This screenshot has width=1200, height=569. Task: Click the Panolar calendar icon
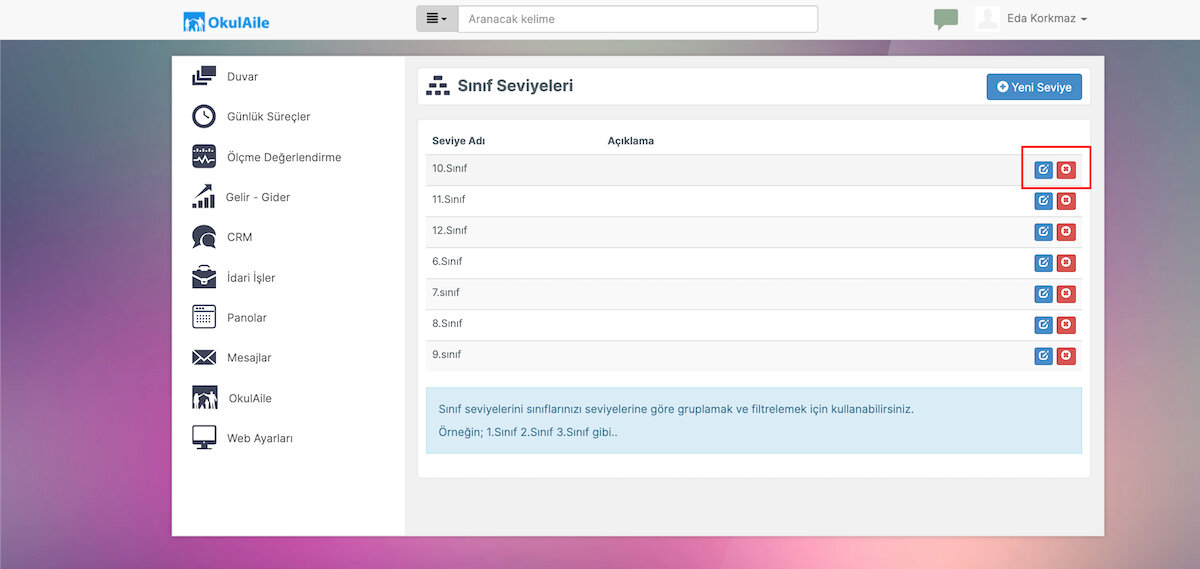204,317
